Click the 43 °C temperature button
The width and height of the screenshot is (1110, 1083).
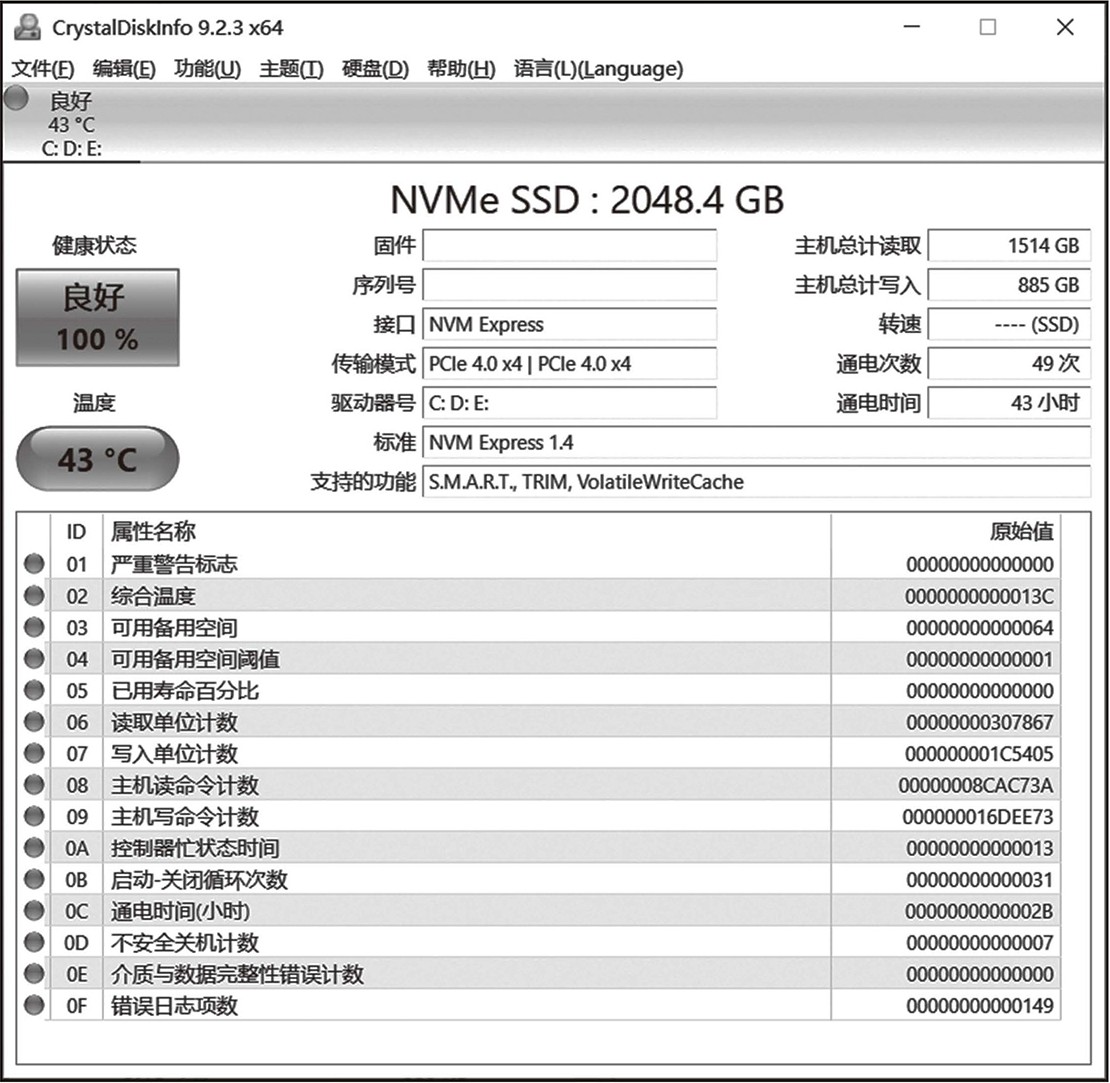(98, 460)
